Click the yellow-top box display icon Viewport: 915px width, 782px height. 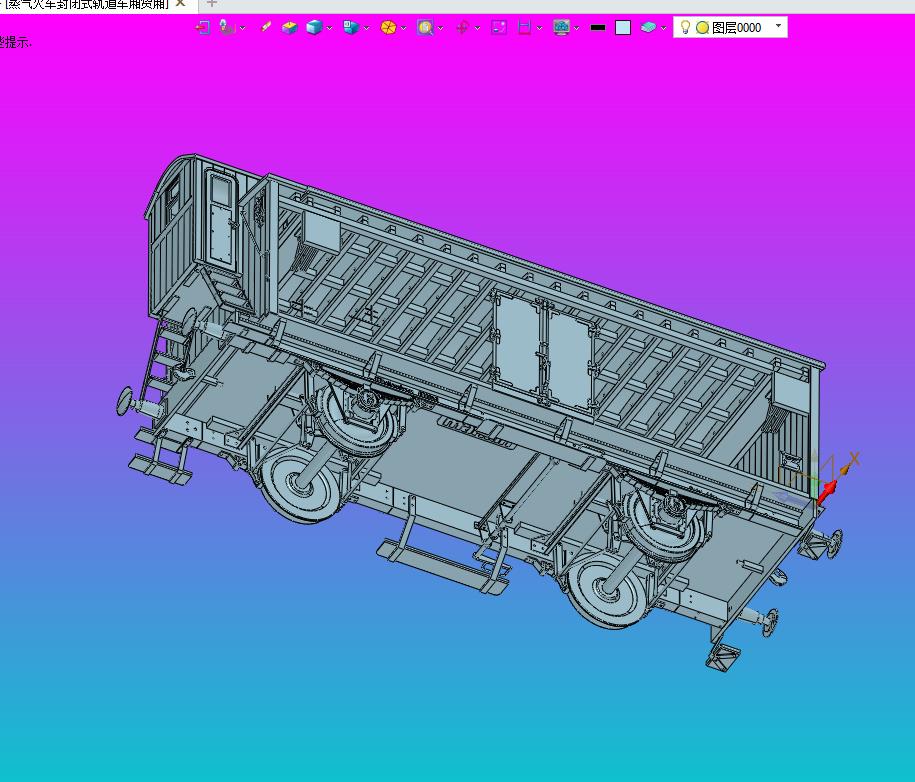coord(289,27)
